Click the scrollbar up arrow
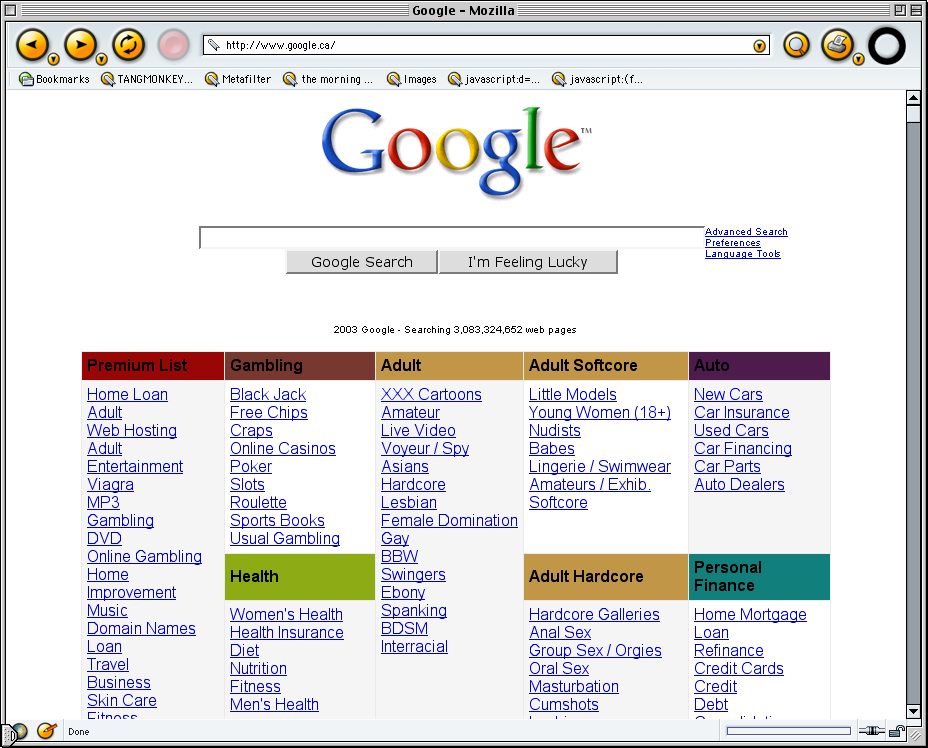 (x=913, y=98)
